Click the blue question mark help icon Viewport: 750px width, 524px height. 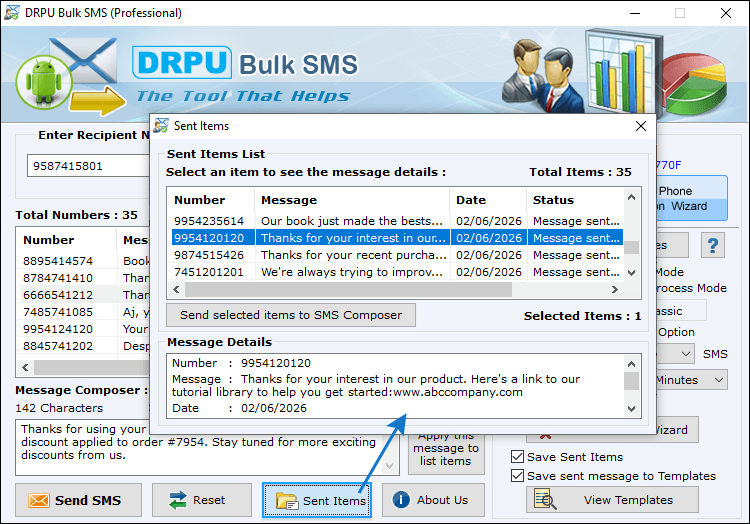point(713,245)
